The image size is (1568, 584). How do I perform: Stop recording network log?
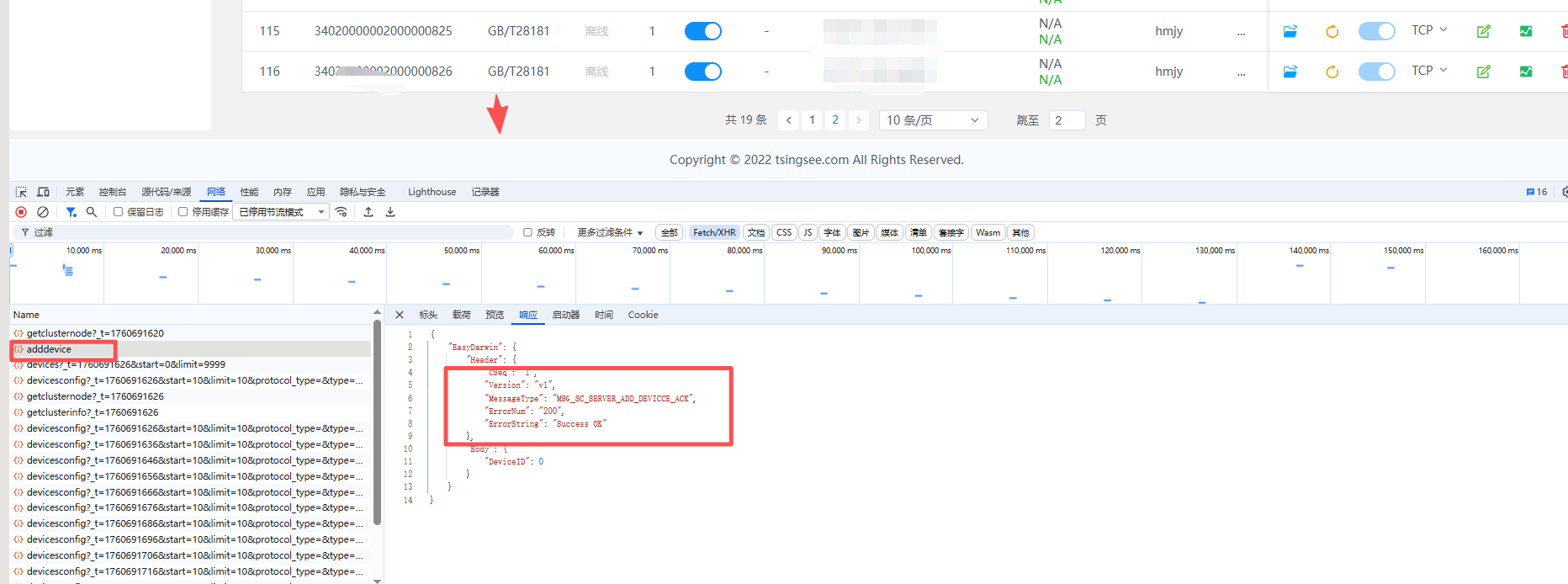[x=21, y=212]
